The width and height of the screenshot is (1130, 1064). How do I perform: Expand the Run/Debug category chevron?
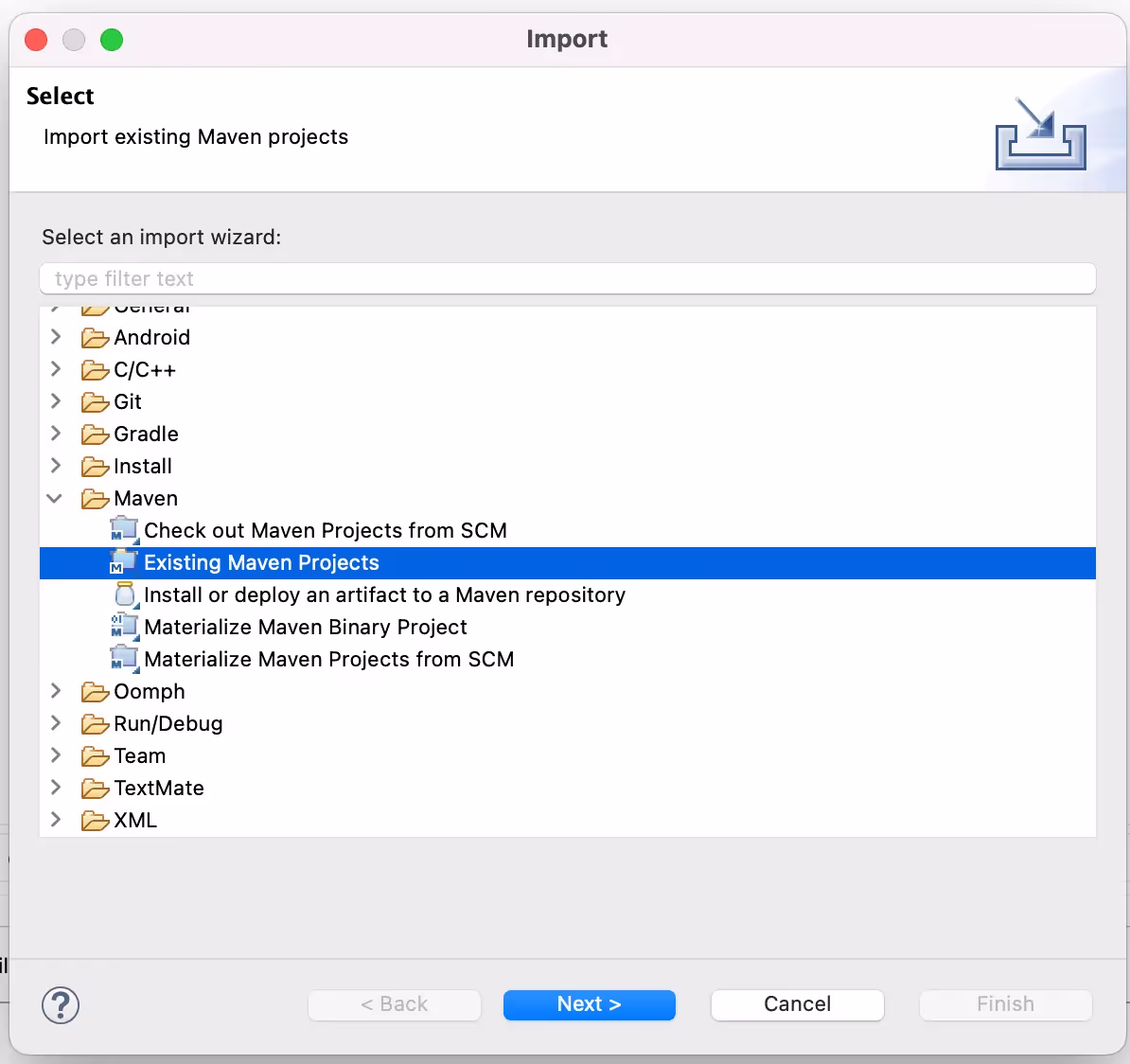point(56,722)
